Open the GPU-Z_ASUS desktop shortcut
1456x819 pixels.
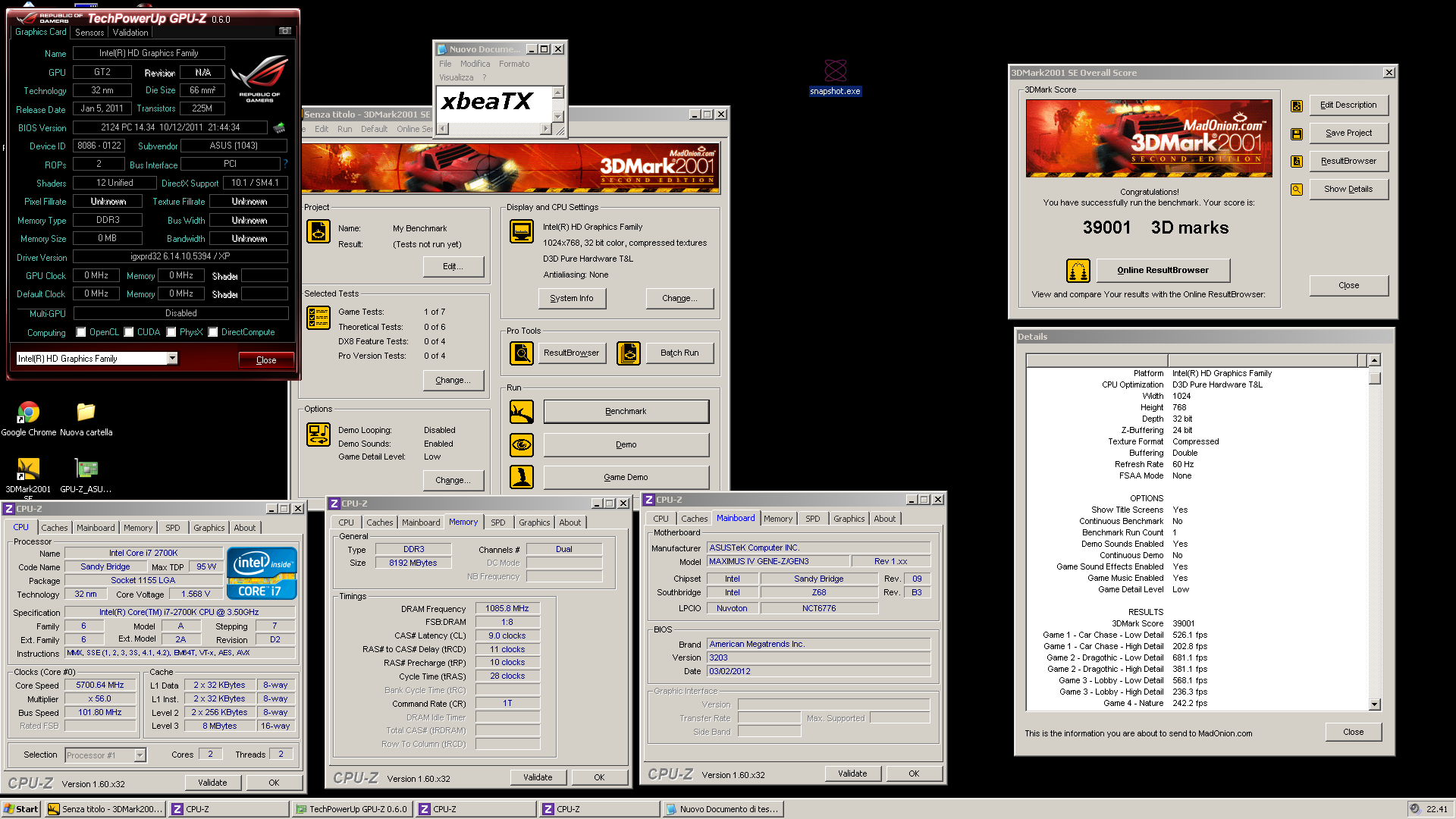(86, 475)
